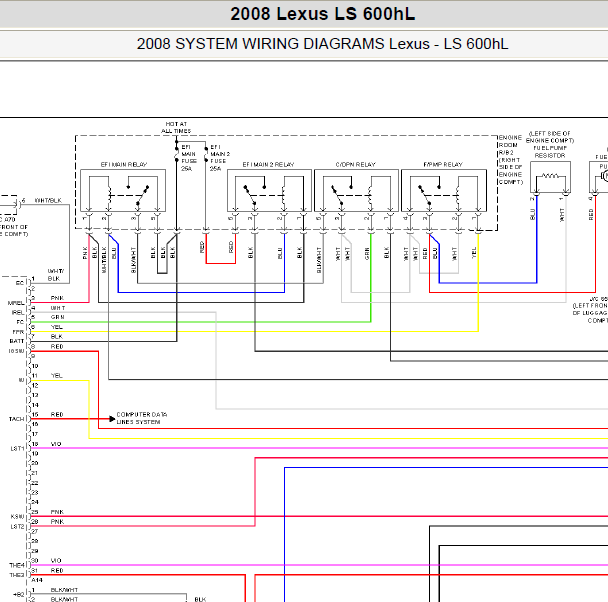
Task: Click vertical "YEL" label below F/PMP relay
Action: coord(474,253)
